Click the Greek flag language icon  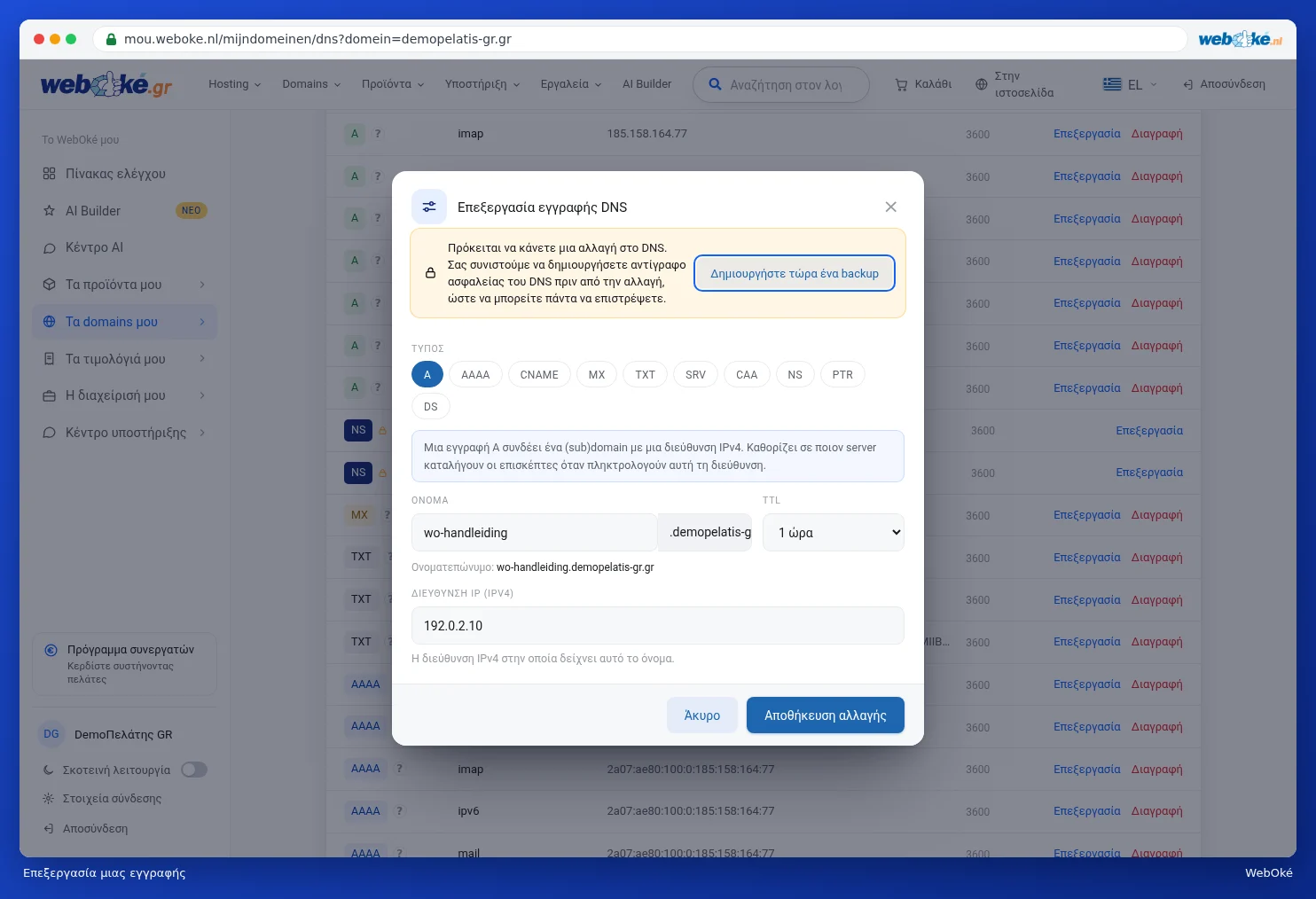1112,84
